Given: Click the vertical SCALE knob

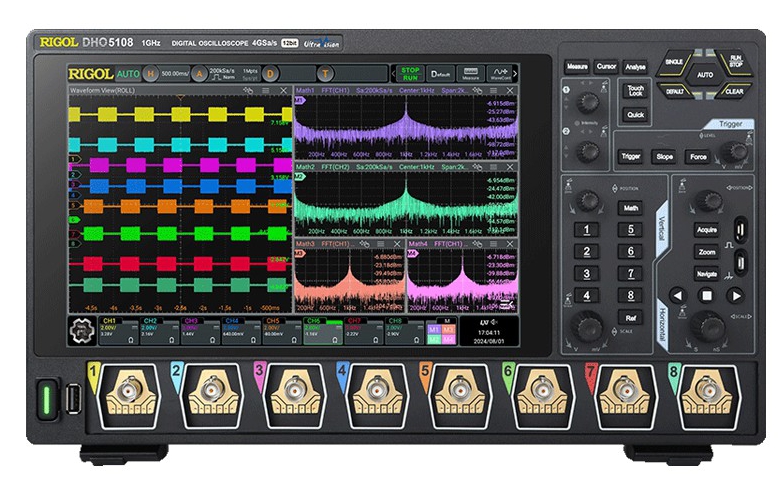Looking at the screenshot, I should pyautogui.click(x=587, y=326).
